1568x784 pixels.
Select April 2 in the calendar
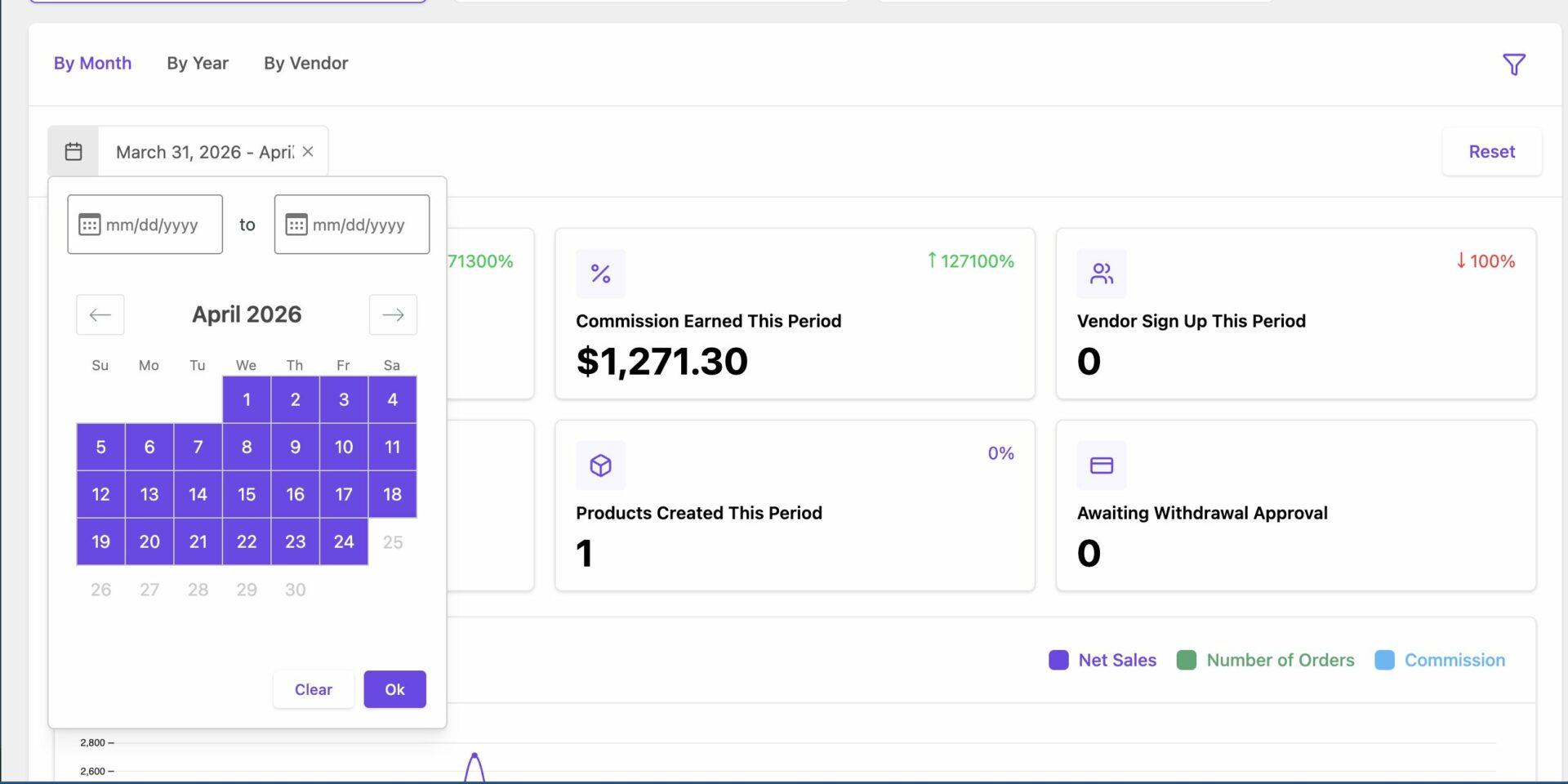pyautogui.click(x=296, y=399)
